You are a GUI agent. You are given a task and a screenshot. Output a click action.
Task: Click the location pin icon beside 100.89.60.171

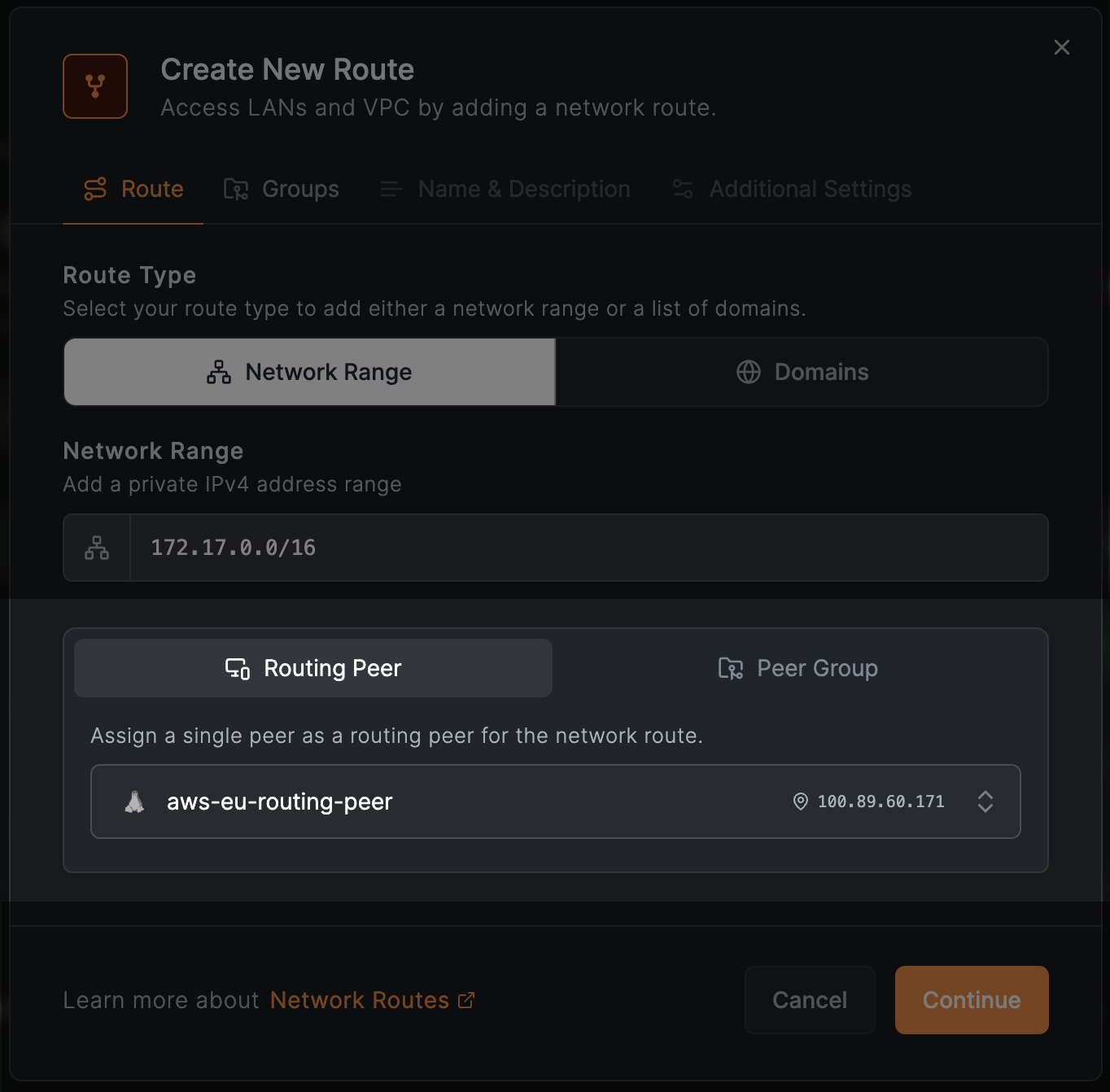point(800,802)
